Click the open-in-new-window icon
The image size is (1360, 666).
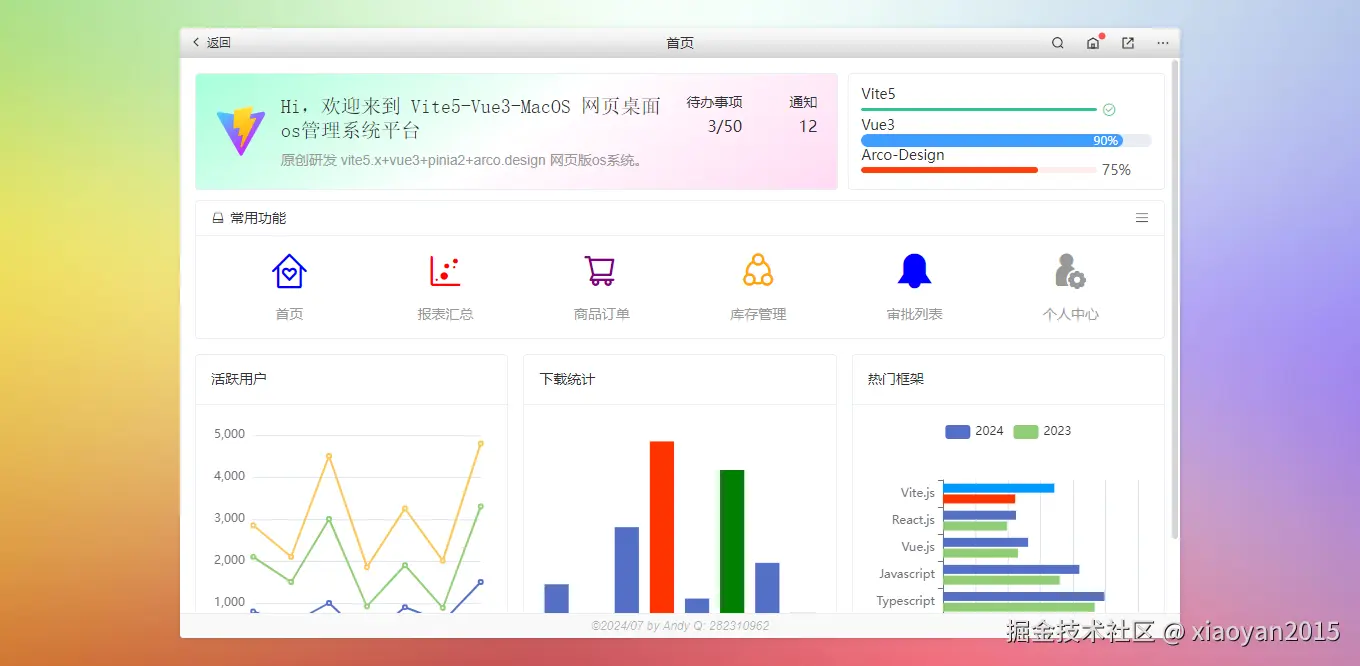click(x=1128, y=43)
